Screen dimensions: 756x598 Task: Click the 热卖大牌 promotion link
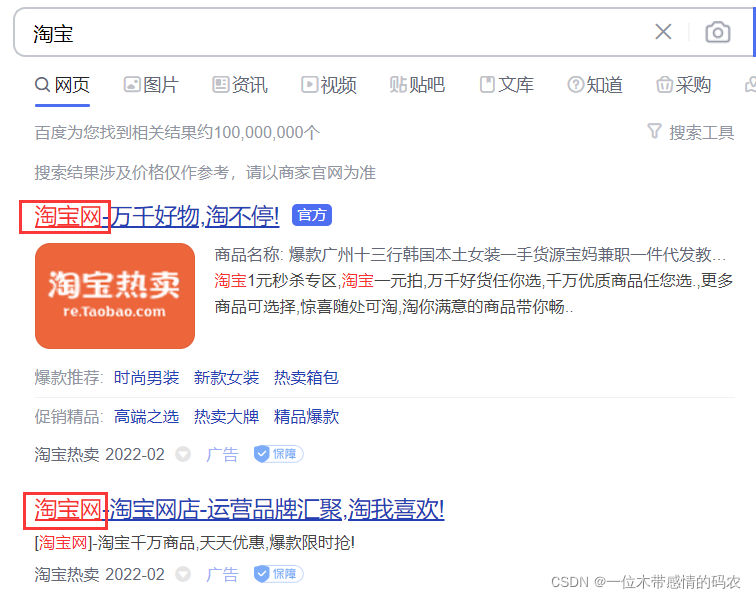(226, 417)
